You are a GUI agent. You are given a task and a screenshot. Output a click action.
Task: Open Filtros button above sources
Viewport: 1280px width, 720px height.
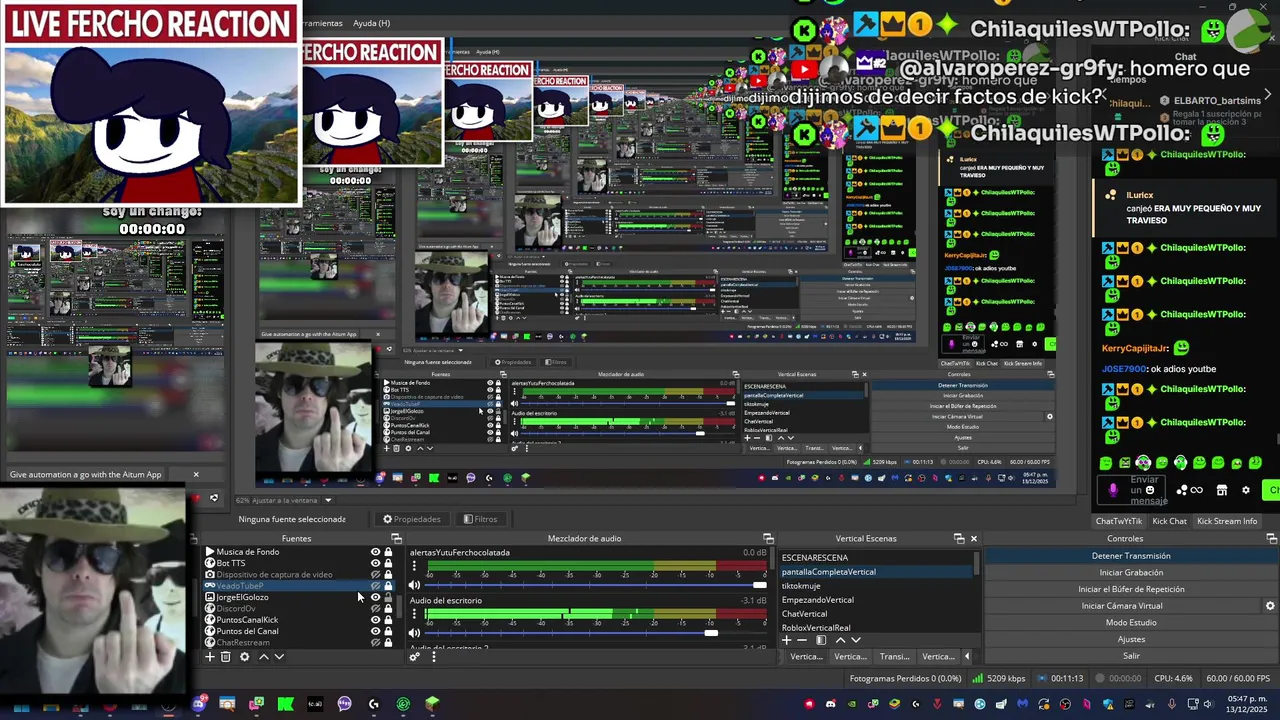480,519
